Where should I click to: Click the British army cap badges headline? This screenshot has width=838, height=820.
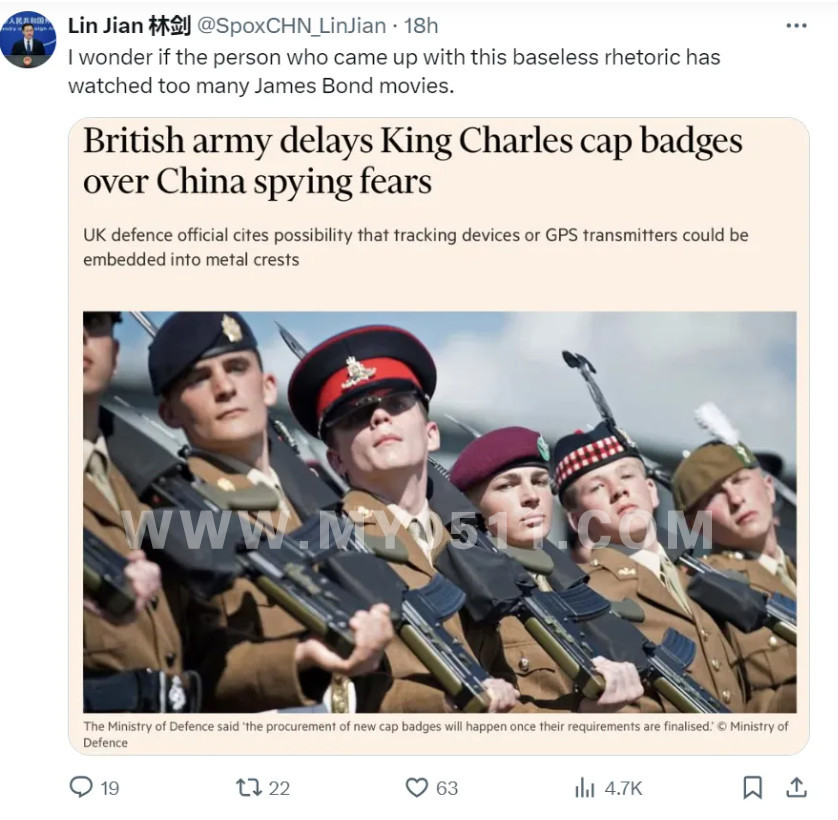[413, 161]
